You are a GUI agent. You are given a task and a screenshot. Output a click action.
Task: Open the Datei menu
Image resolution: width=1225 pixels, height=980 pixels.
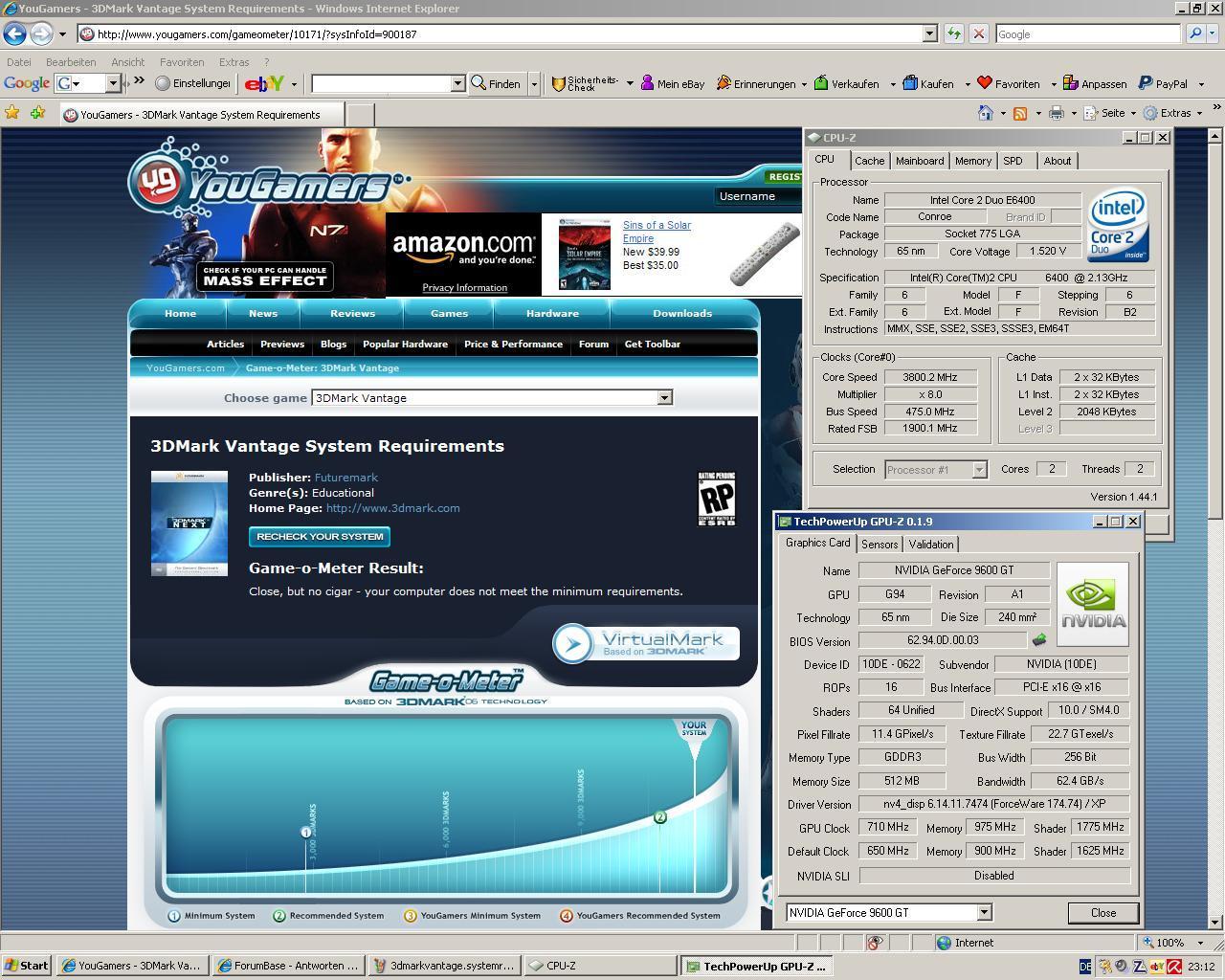[x=18, y=61]
